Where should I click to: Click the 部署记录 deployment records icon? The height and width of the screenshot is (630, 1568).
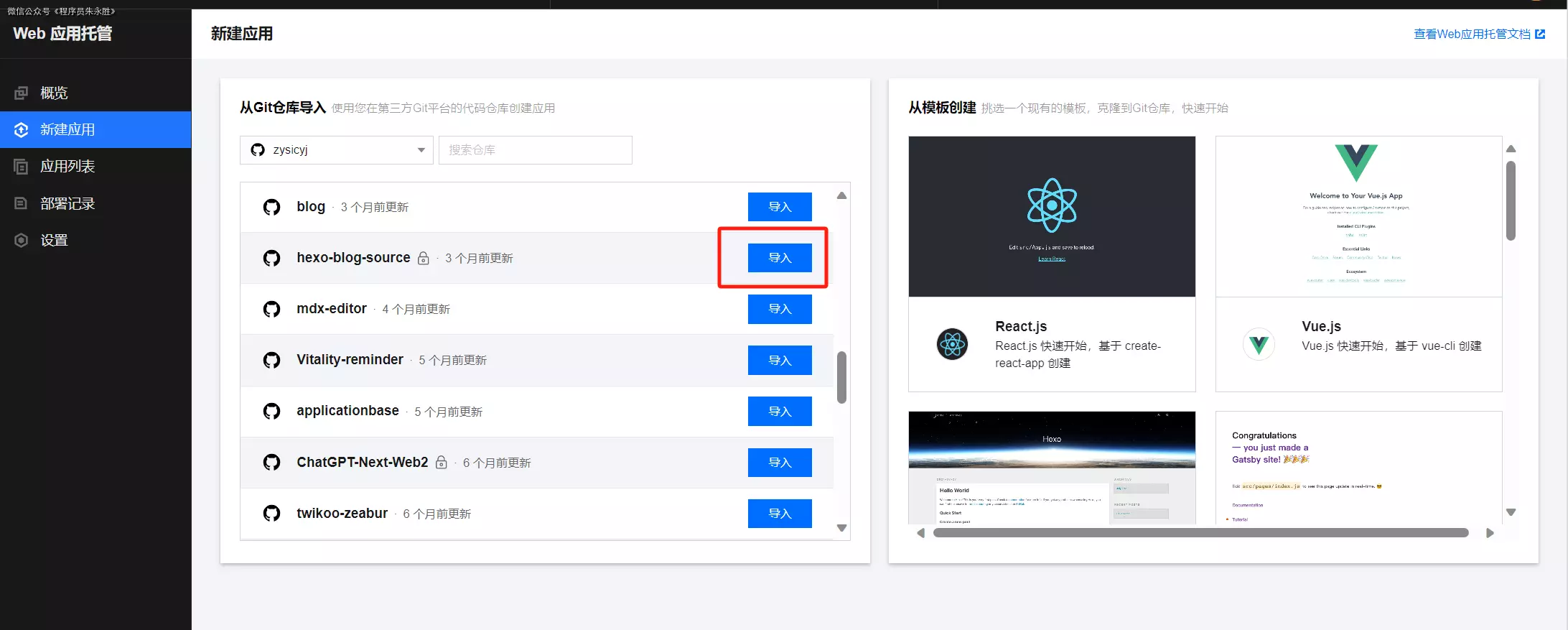pyautogui.click(x=22, y=203)
